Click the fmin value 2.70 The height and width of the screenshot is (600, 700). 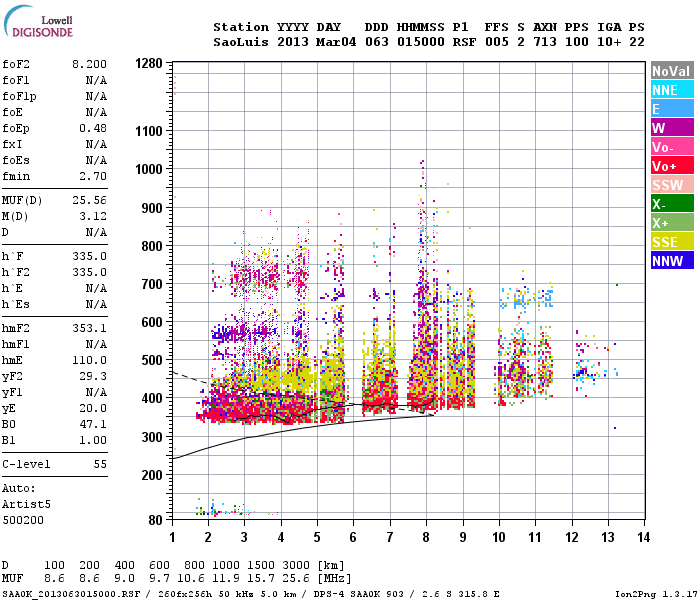[93, 176]
